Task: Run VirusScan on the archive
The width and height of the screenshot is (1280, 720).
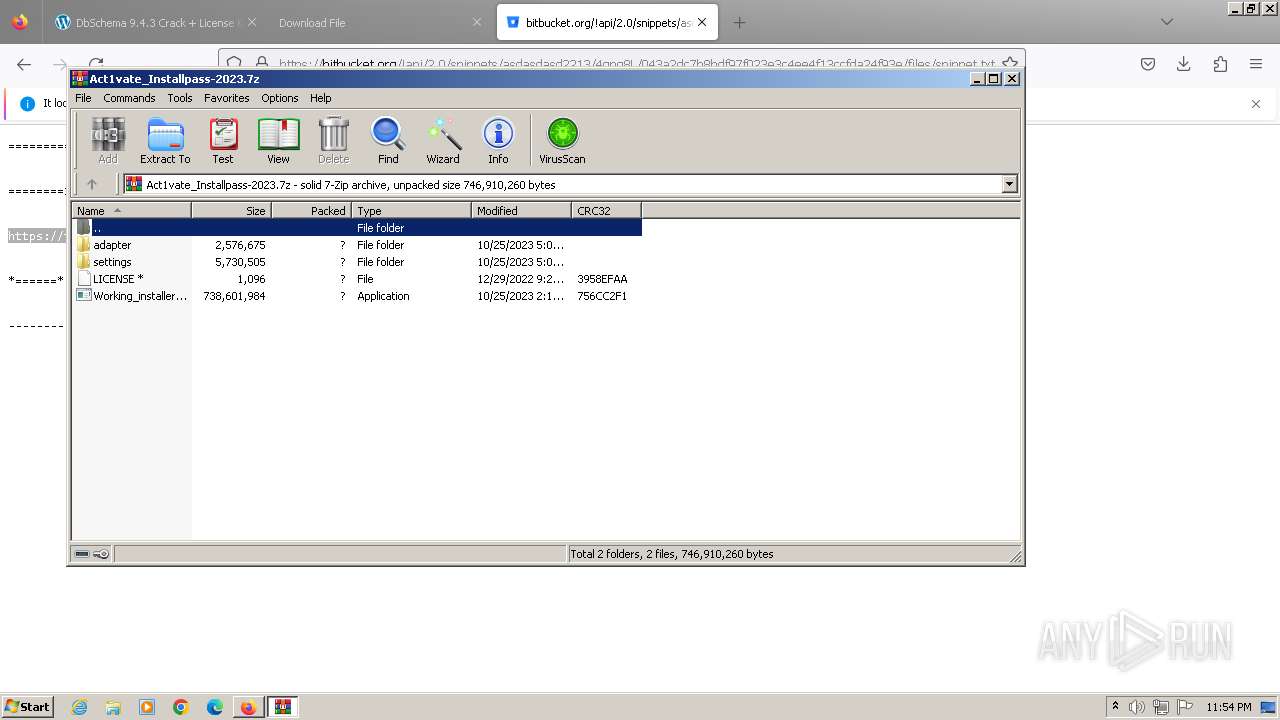Action: [x=562, y=140]
